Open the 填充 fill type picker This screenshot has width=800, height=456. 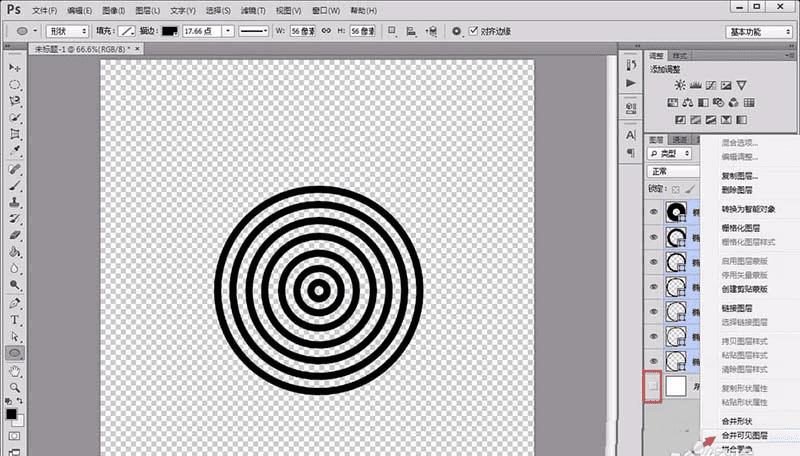point(127,31)
